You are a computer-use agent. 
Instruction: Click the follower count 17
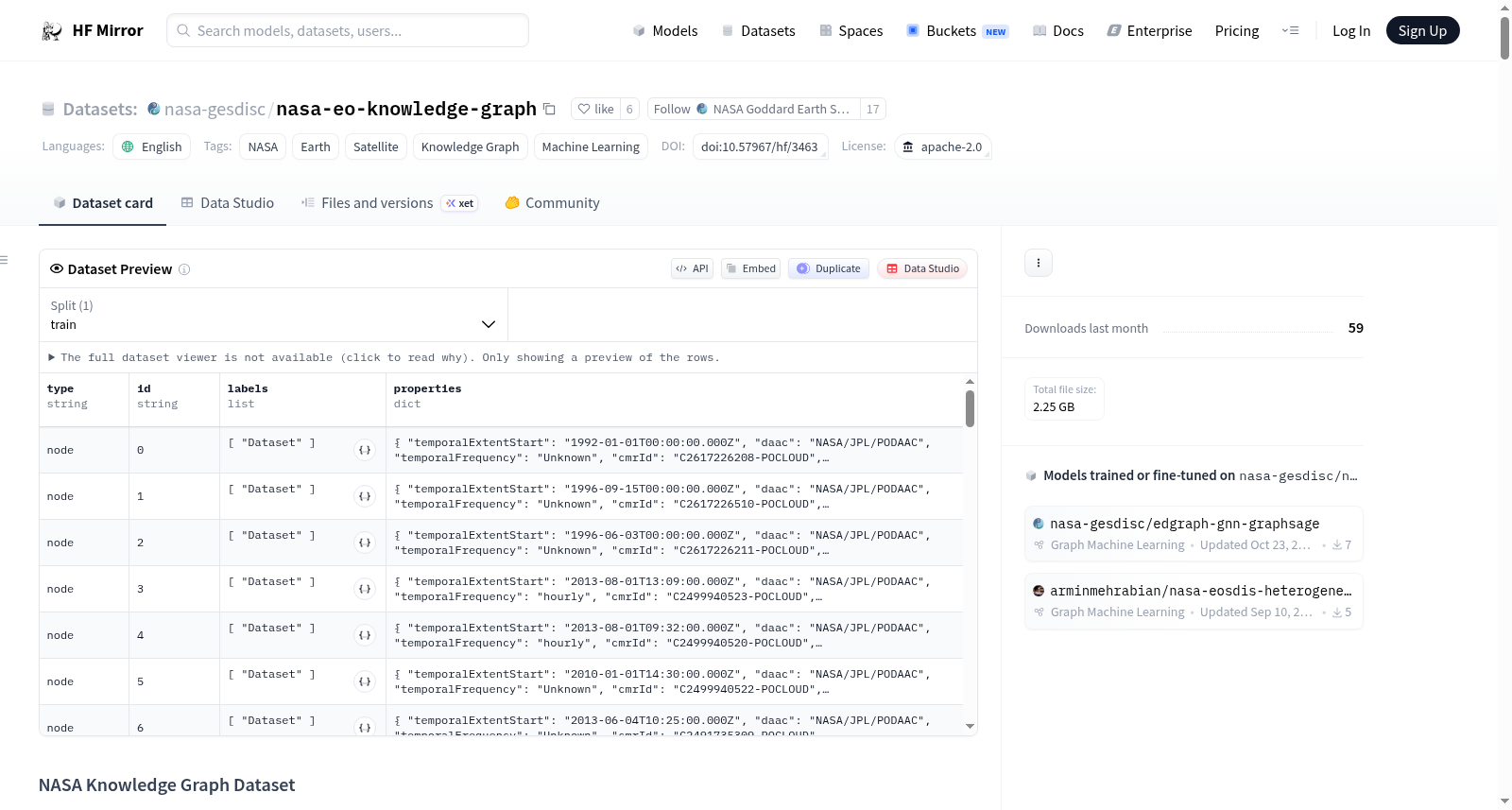[x=873, y=109]
